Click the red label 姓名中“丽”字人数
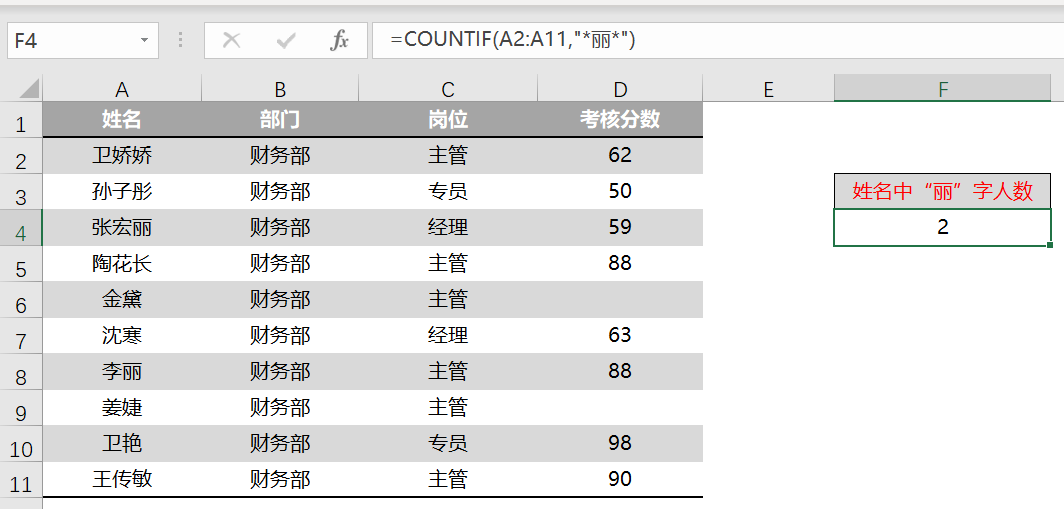 (x=943, y=191)
